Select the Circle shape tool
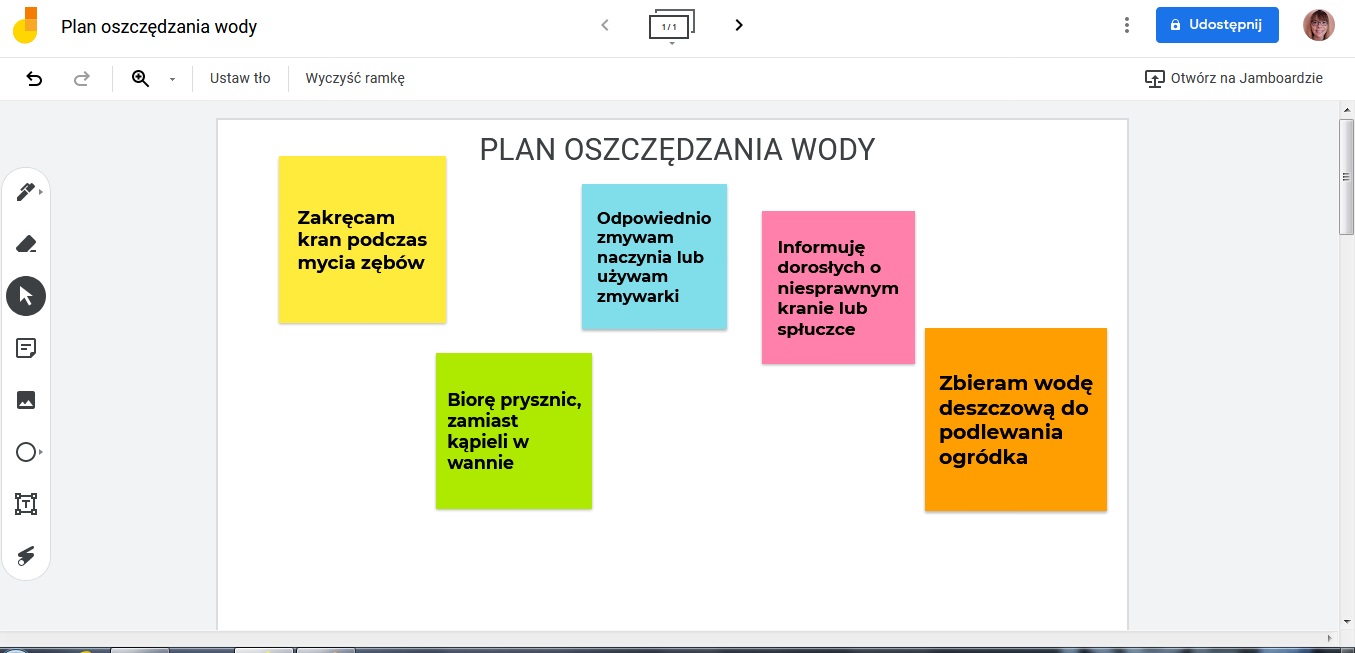The image size is (1355, 653). [26, 452]
